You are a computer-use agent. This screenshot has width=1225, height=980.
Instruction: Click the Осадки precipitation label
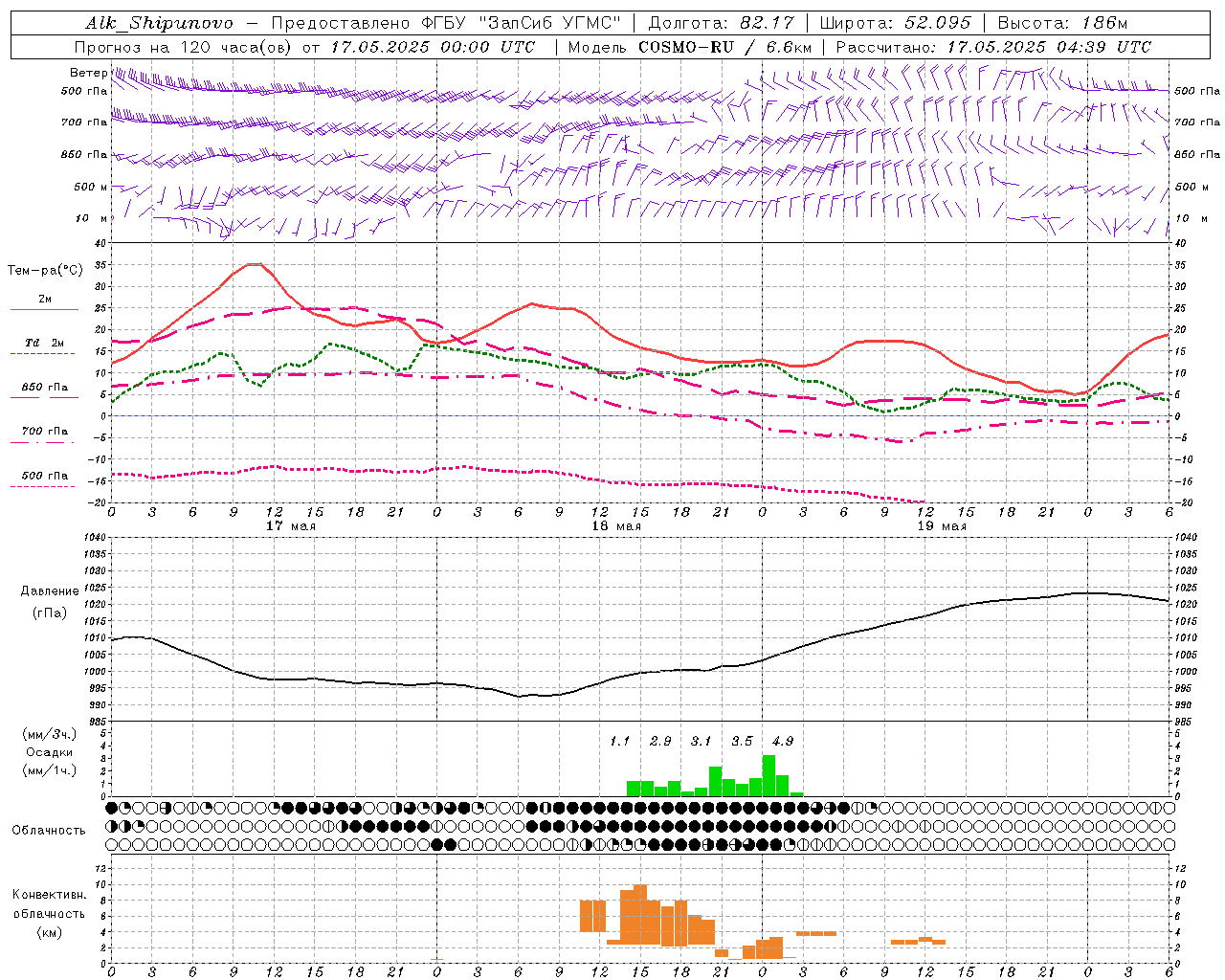click(49, 752)
